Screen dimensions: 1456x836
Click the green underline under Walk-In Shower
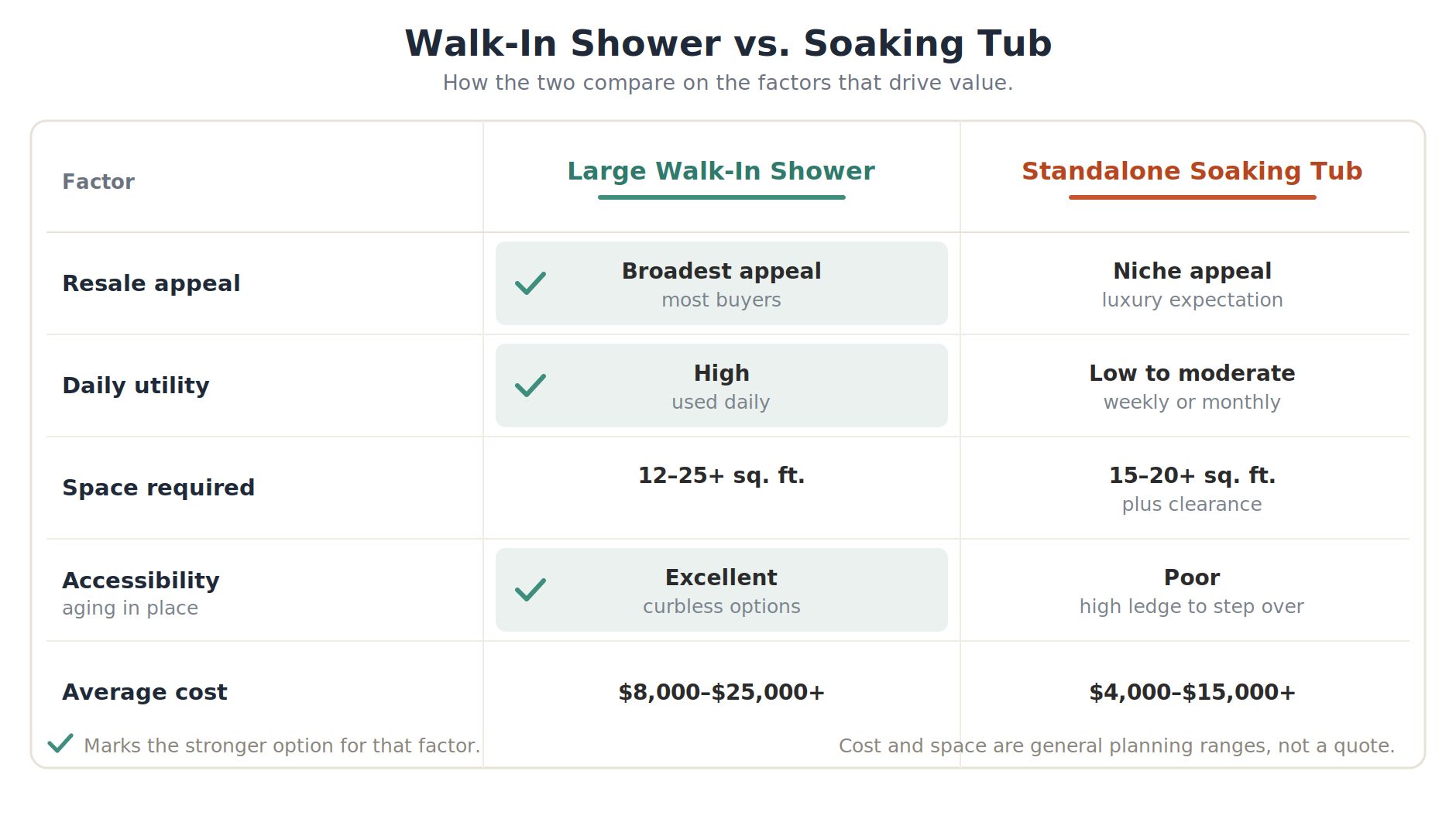721,197
